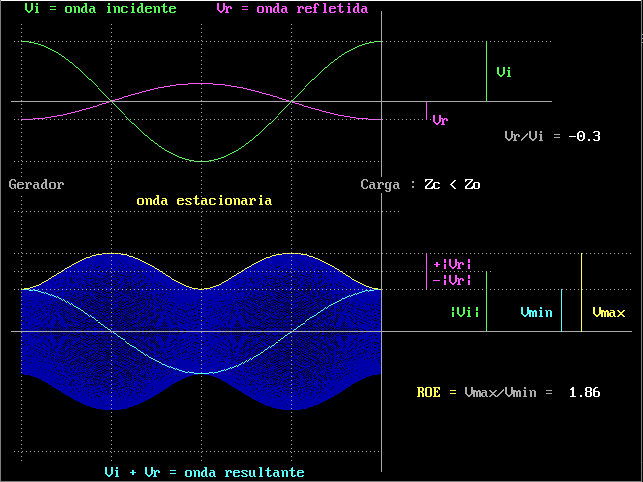
Task: Click the blue standing wave envelope area
Action: click(201, 332)
